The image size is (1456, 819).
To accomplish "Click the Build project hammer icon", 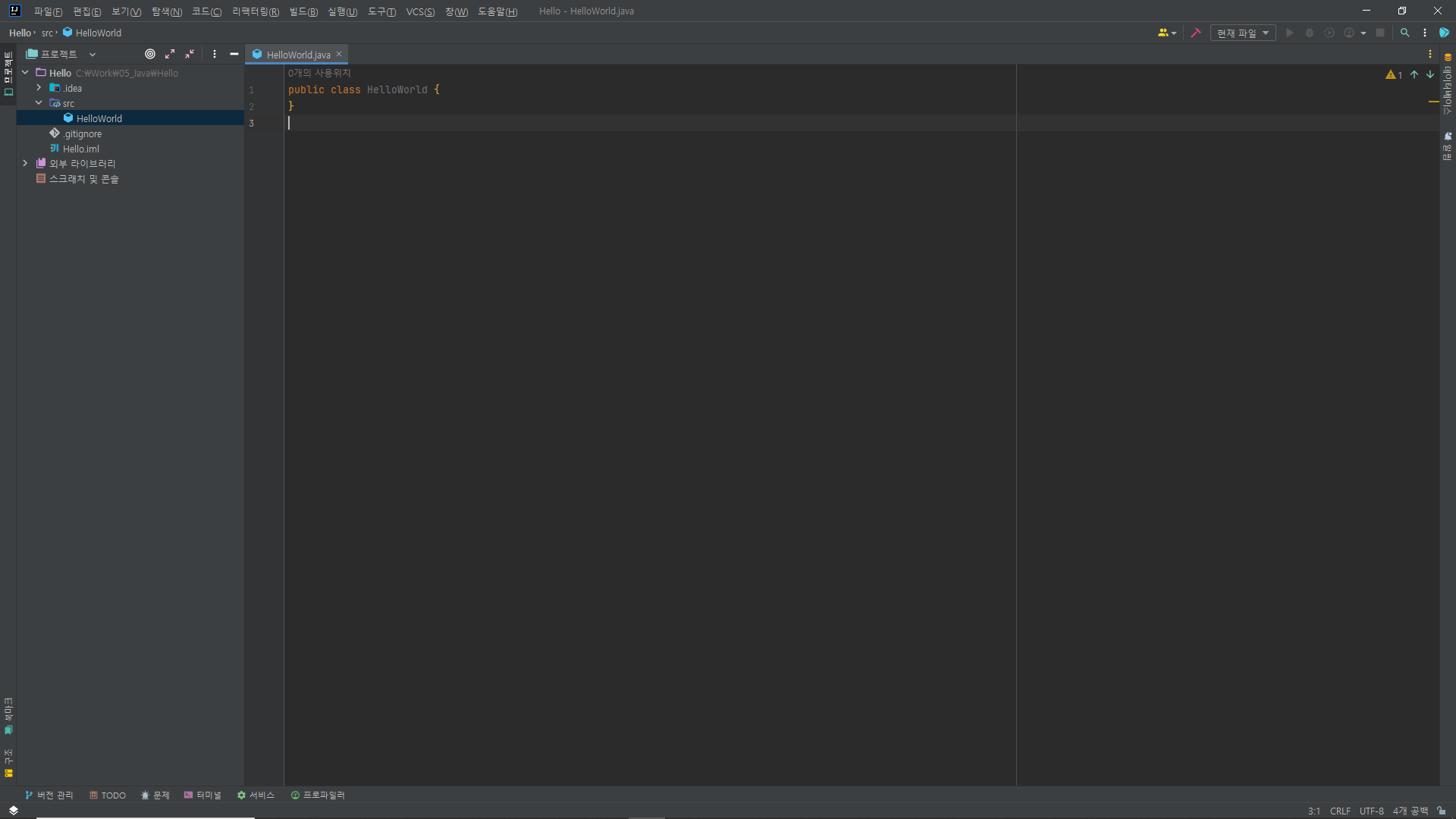I will click(x=1196, y=33).
